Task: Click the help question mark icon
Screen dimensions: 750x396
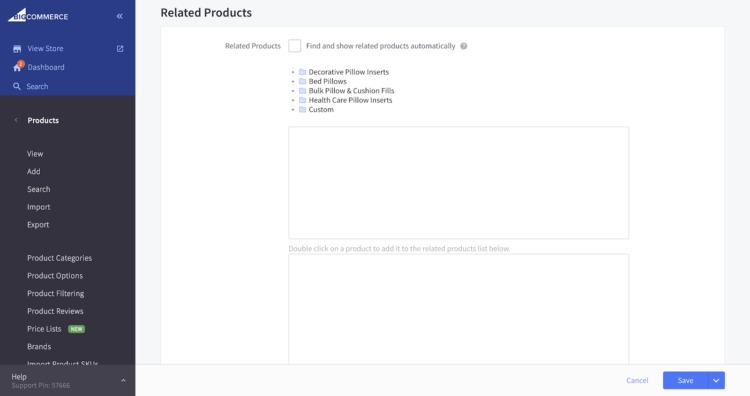Action: pyautogui.click(x=463, y=46)
